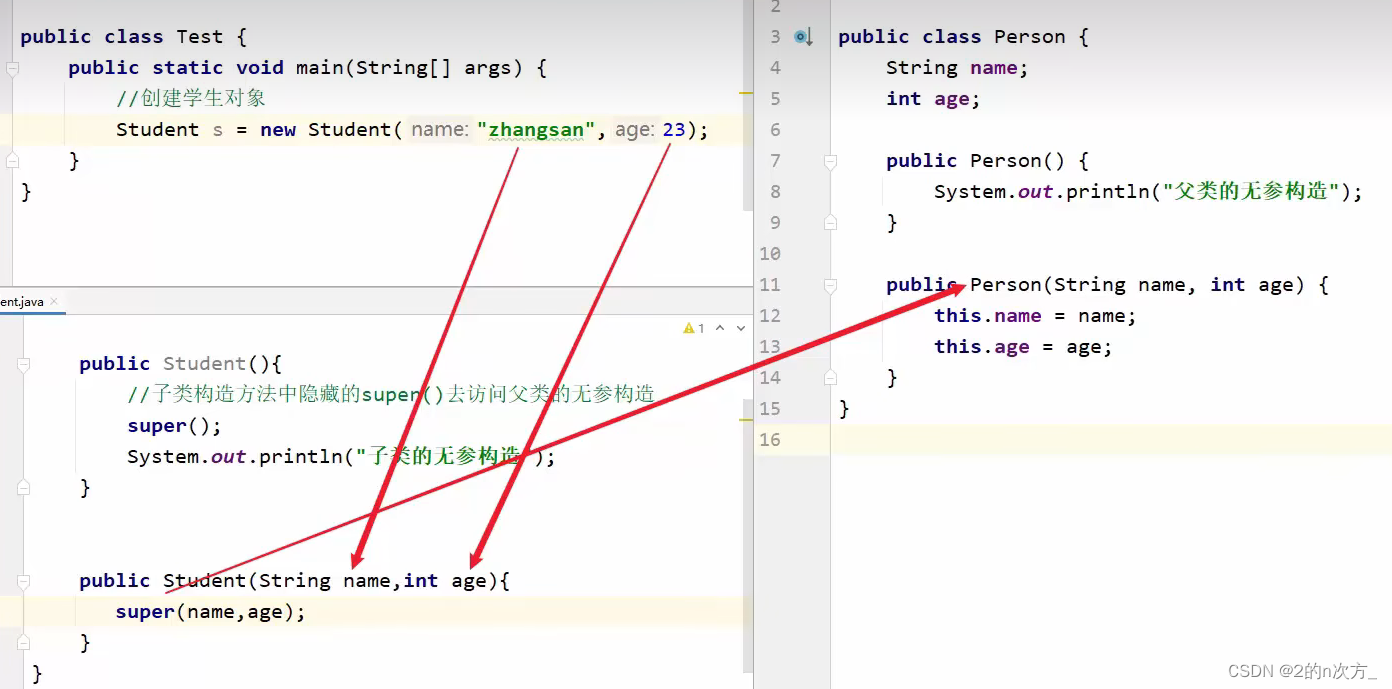The width and height of the screenshot is (1392, 689).
Task: Click the Test editor vertical scrollbar
Action: [x=748, y=105]
